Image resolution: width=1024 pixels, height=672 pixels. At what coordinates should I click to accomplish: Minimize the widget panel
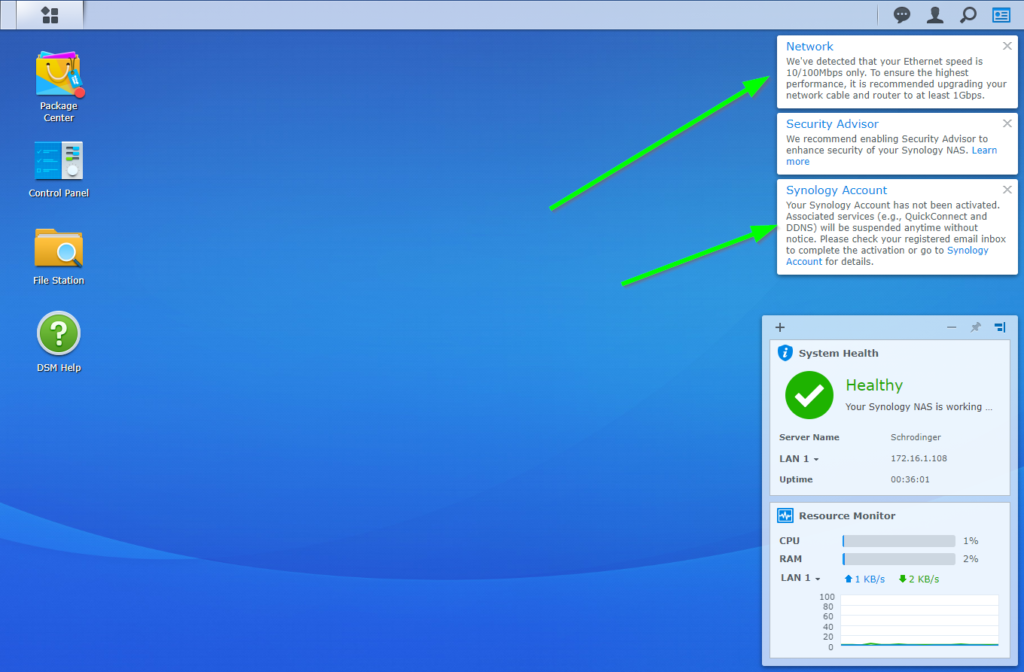pyautogui.click(x=952, y=327)
